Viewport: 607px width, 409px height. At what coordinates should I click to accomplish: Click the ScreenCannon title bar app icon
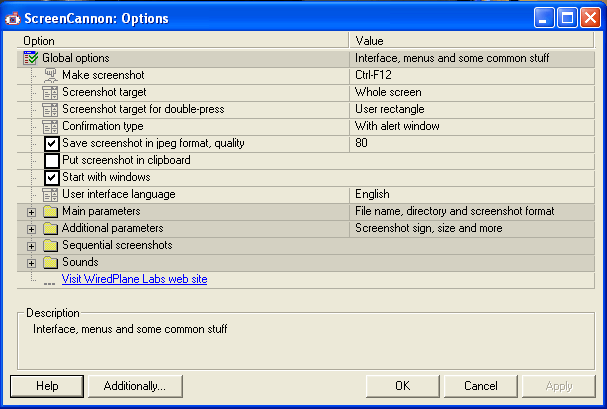pos(12,18)
